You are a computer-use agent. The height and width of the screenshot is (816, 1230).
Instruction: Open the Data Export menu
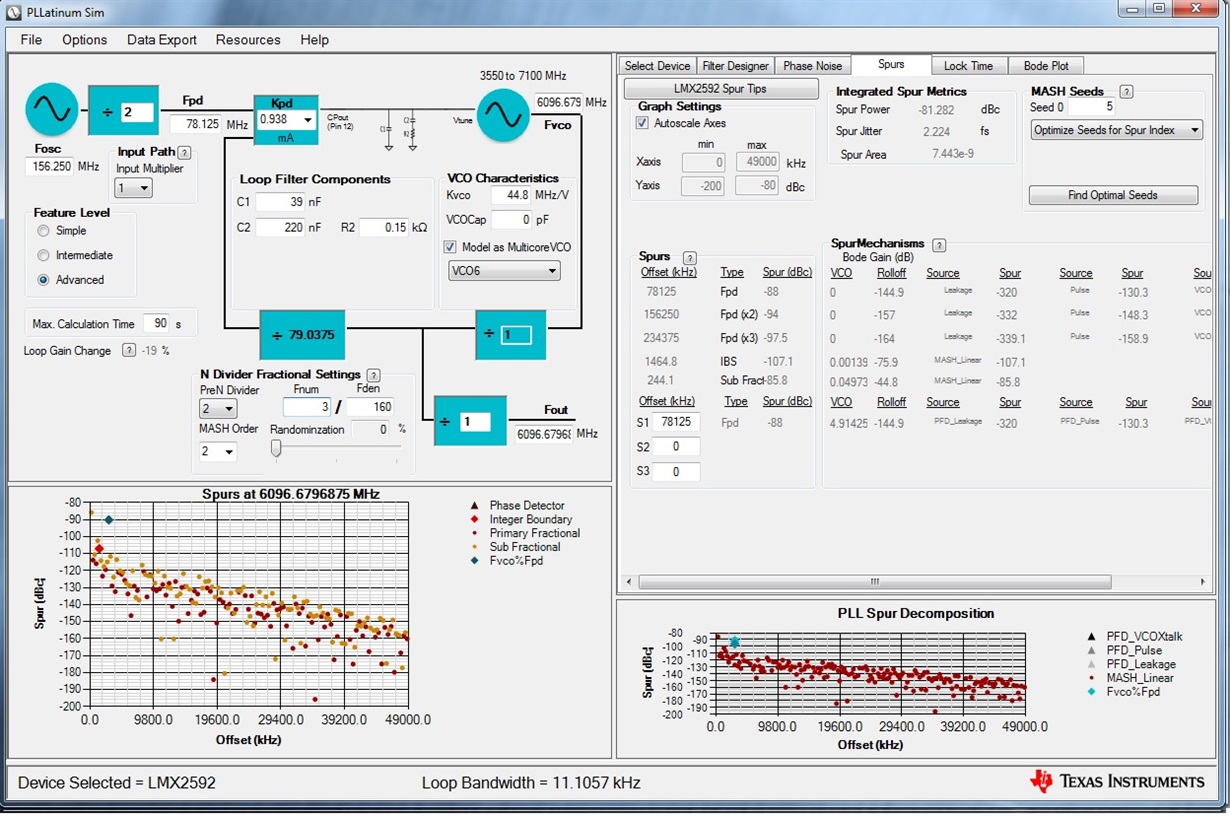pos(162,40)
